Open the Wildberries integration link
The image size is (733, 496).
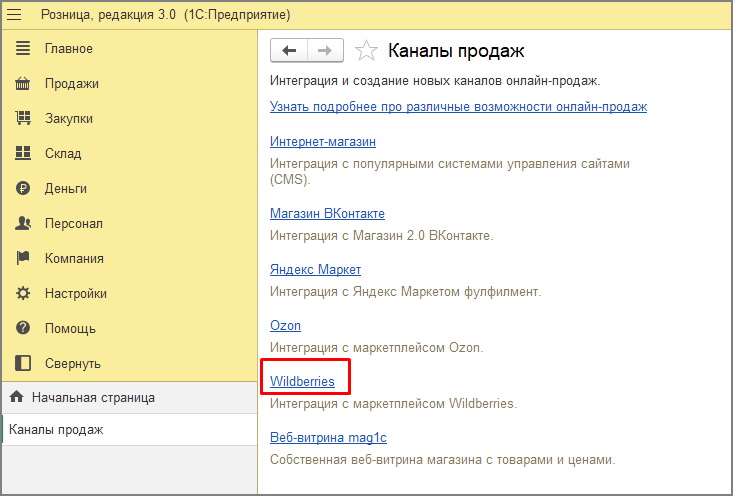pos(302,381)
